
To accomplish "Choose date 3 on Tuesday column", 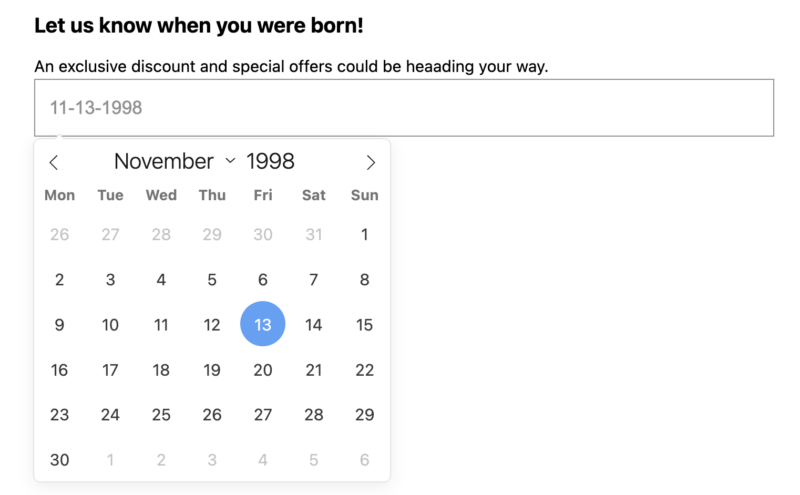I will (110, 280).
